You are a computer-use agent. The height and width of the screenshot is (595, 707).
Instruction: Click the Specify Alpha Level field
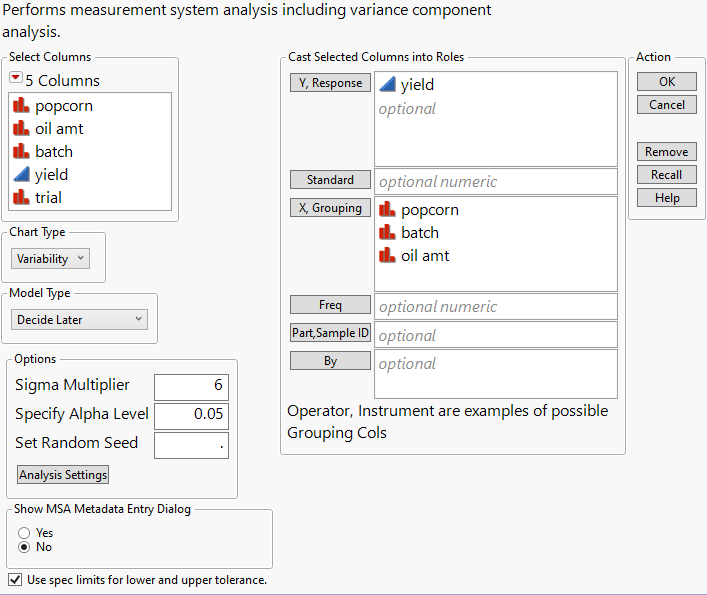191,415
